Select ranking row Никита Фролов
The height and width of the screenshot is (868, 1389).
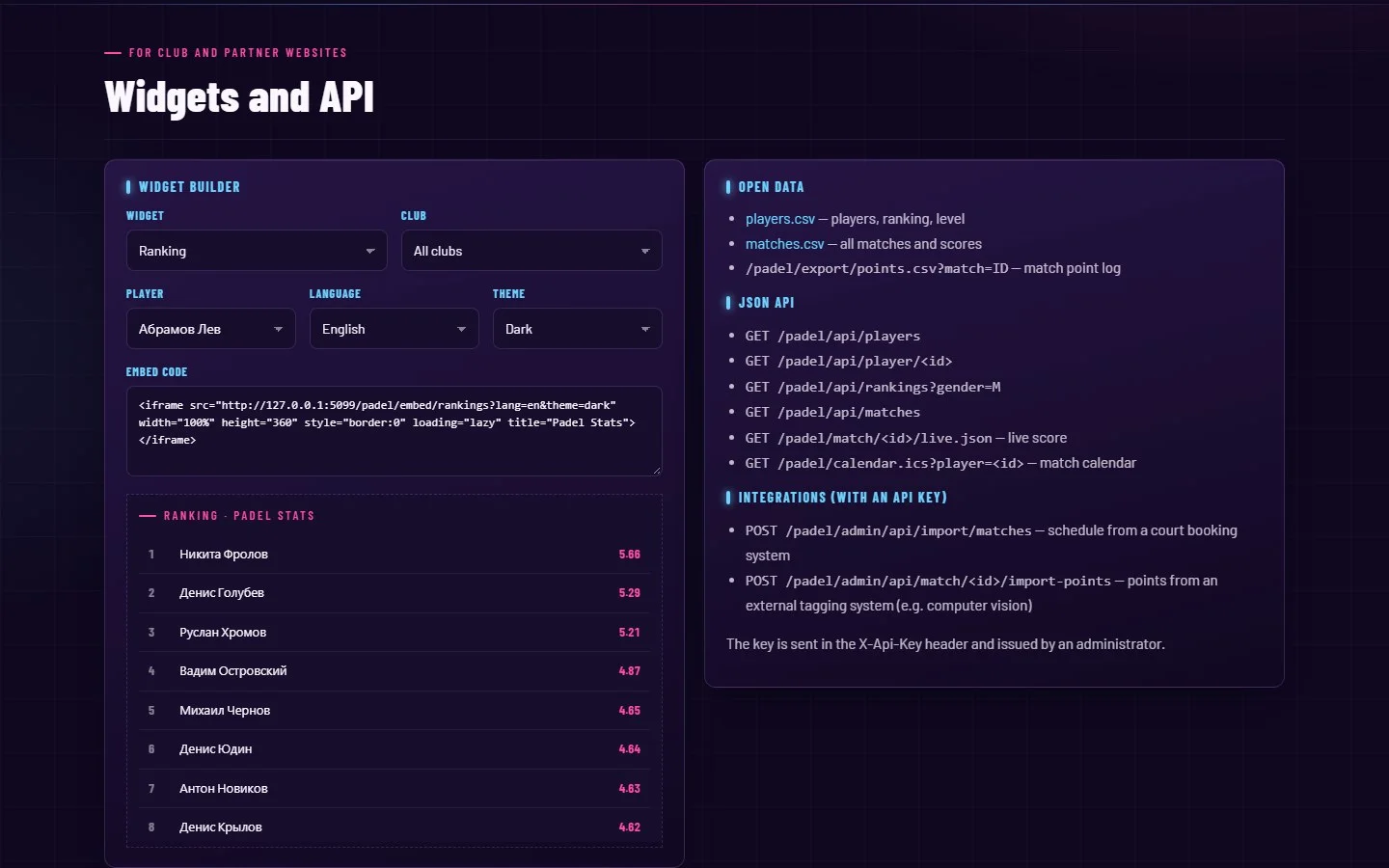point(395,555)
